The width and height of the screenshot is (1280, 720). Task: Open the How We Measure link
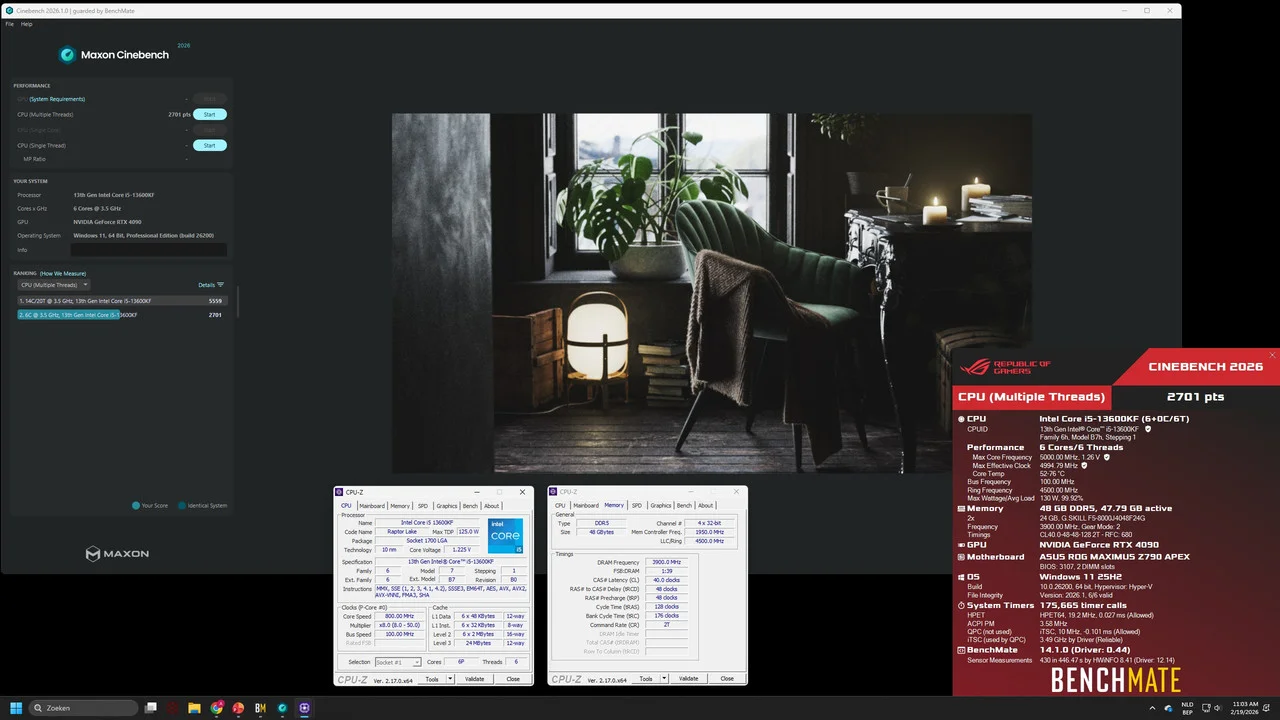tap(63, 273)
